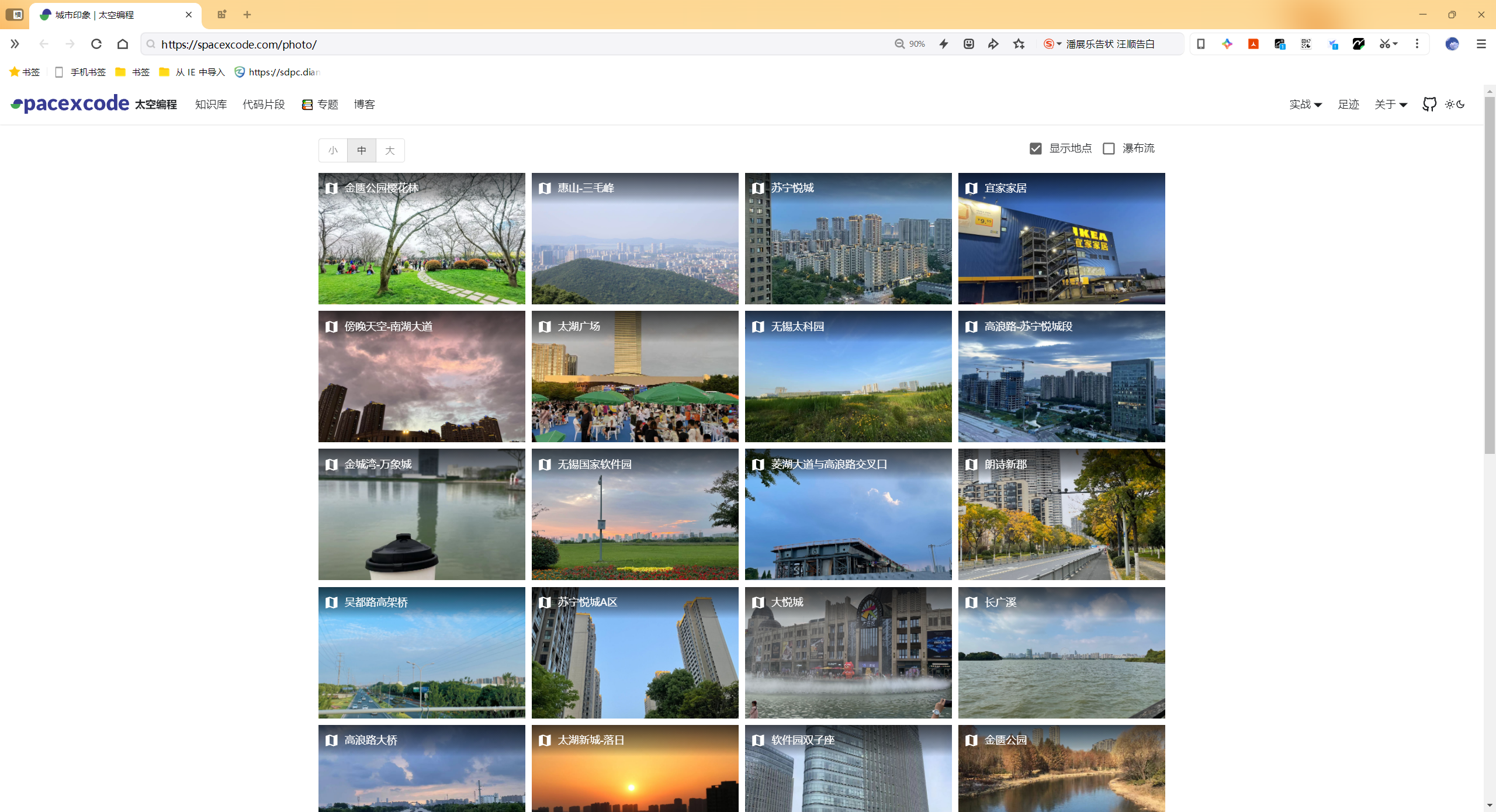Toggle the light/dark theme switch

(x=1455, y=105)
